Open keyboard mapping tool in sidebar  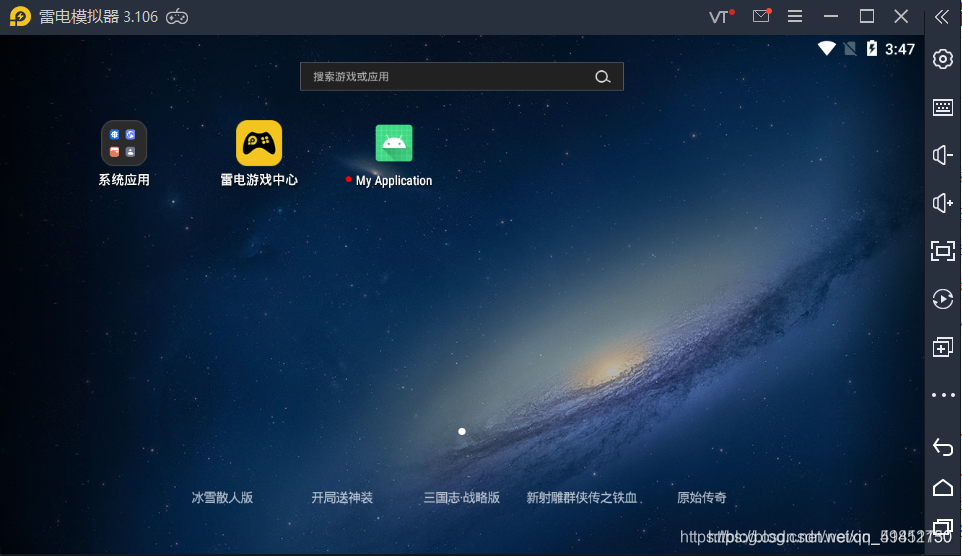[943, 107]
